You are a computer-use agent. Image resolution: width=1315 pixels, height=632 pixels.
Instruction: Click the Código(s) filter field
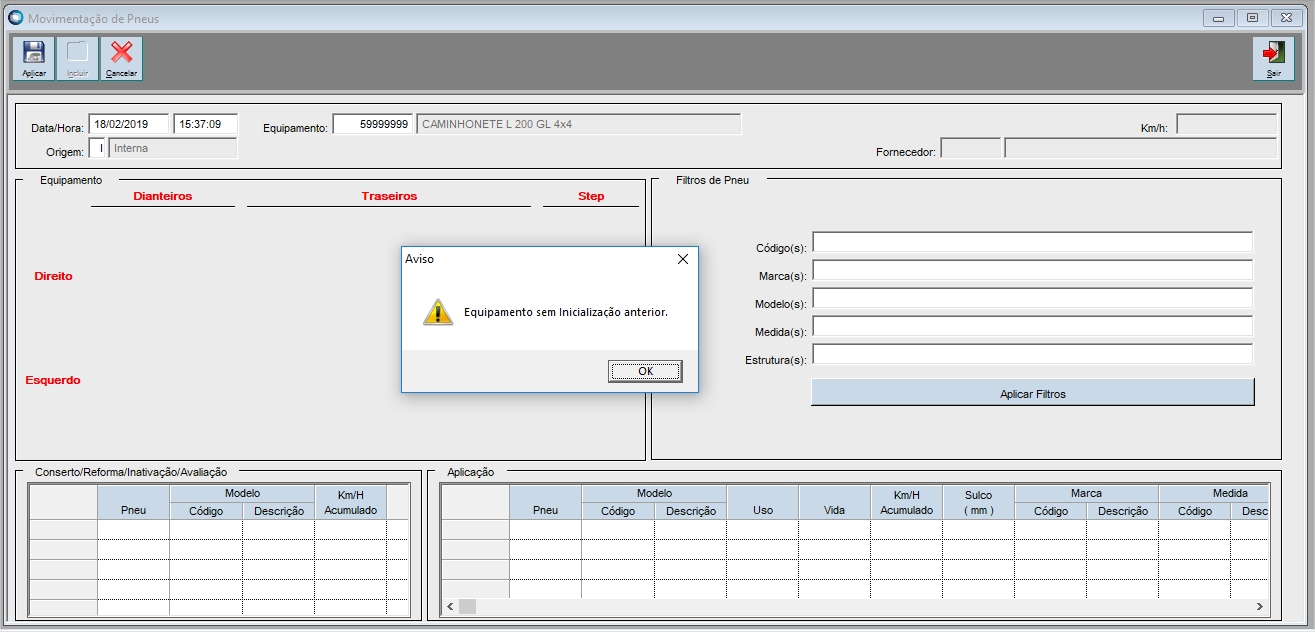pyautogui.click(x=1033, y=242)
